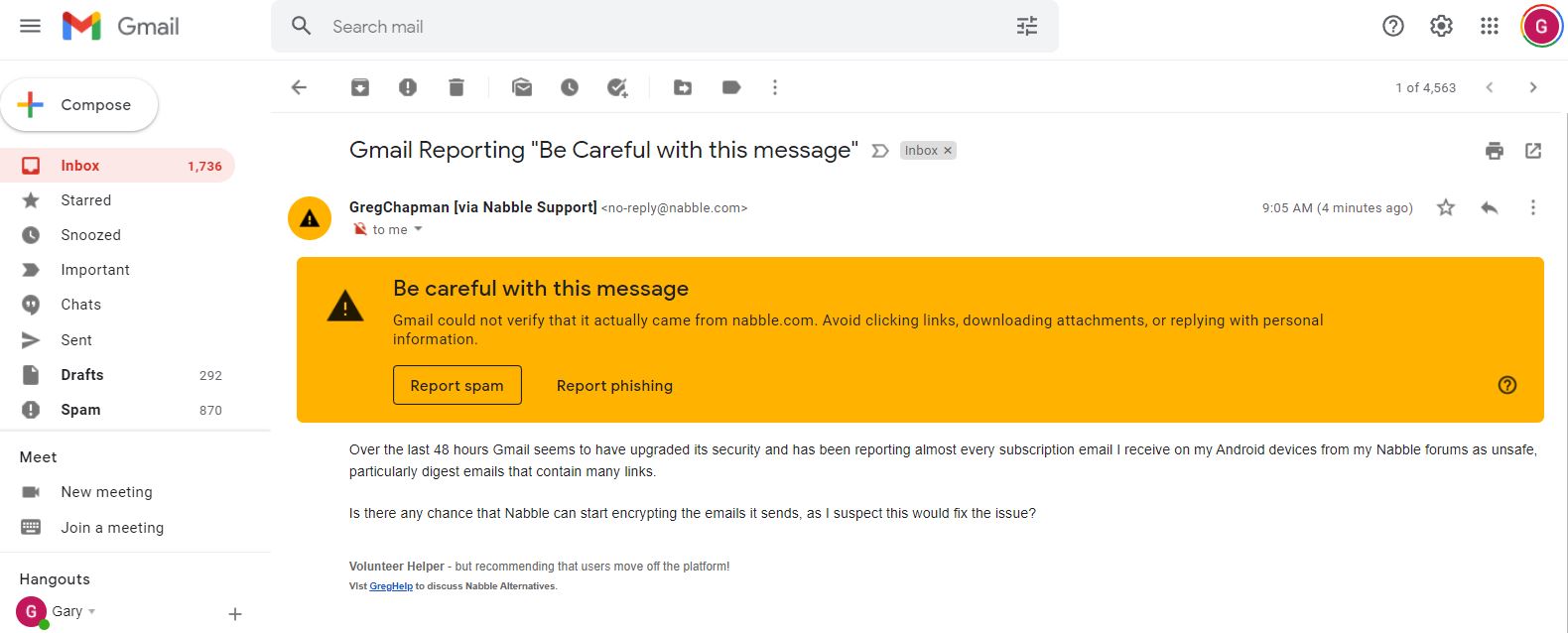Viewport: 1568px width, 633px height.
Task: Expand recipient details next to 'to me'
Action: point(419,229)
